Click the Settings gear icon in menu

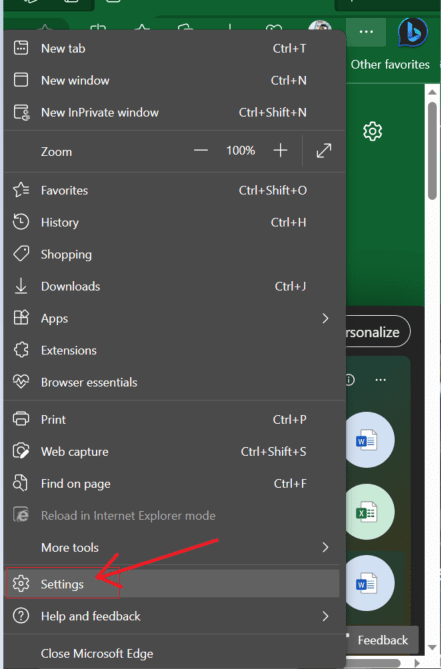point(21,583)
